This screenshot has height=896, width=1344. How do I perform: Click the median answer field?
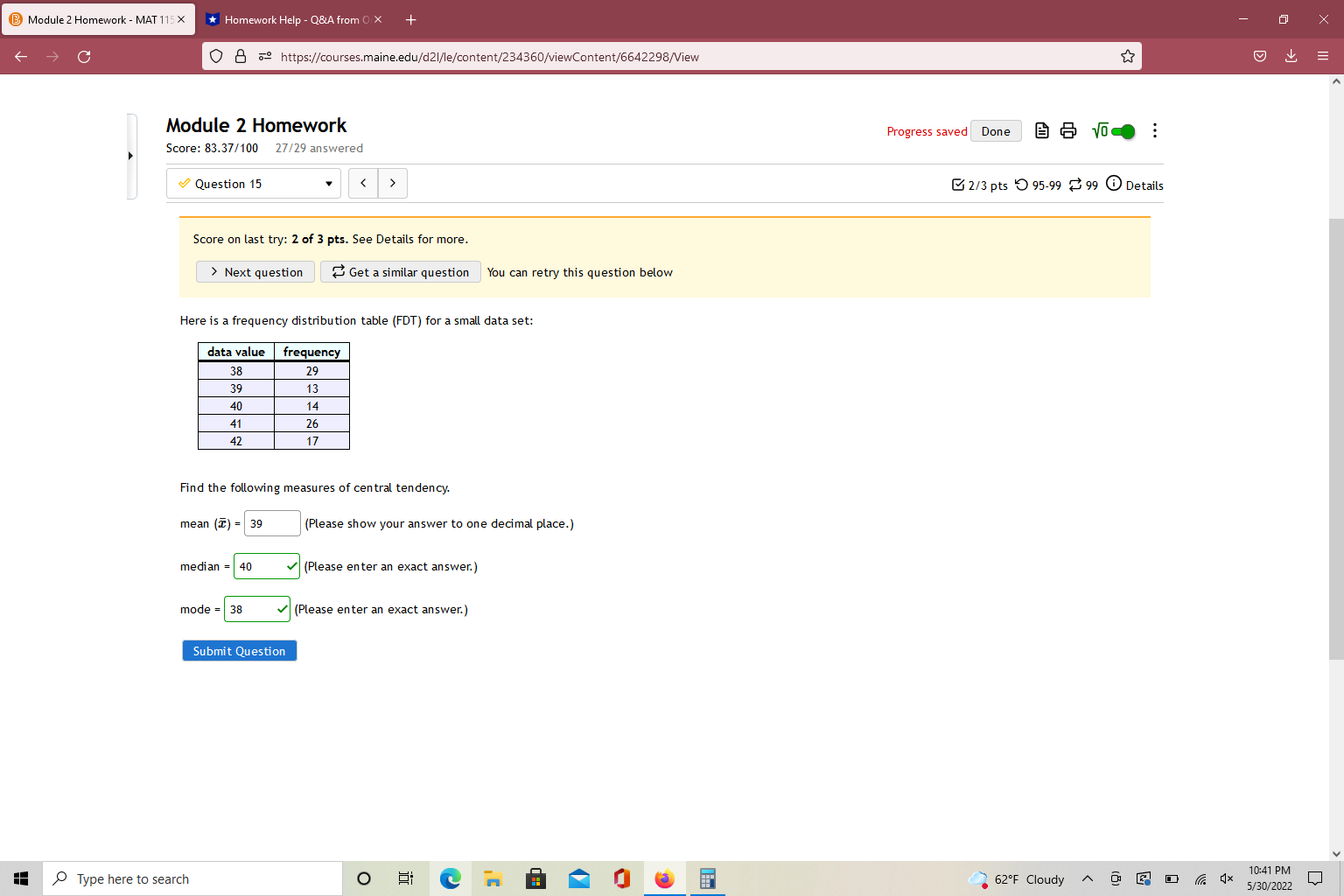tap(267, 566)
